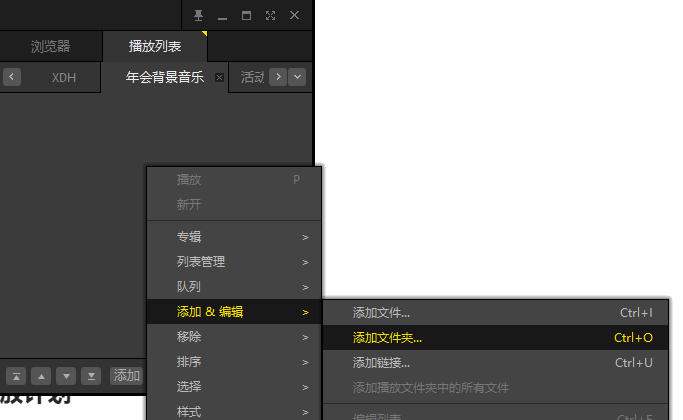Expand the 移除 submenu
Image resolution: width=683 pixels, height=420 pixels.
click(234, 337)
